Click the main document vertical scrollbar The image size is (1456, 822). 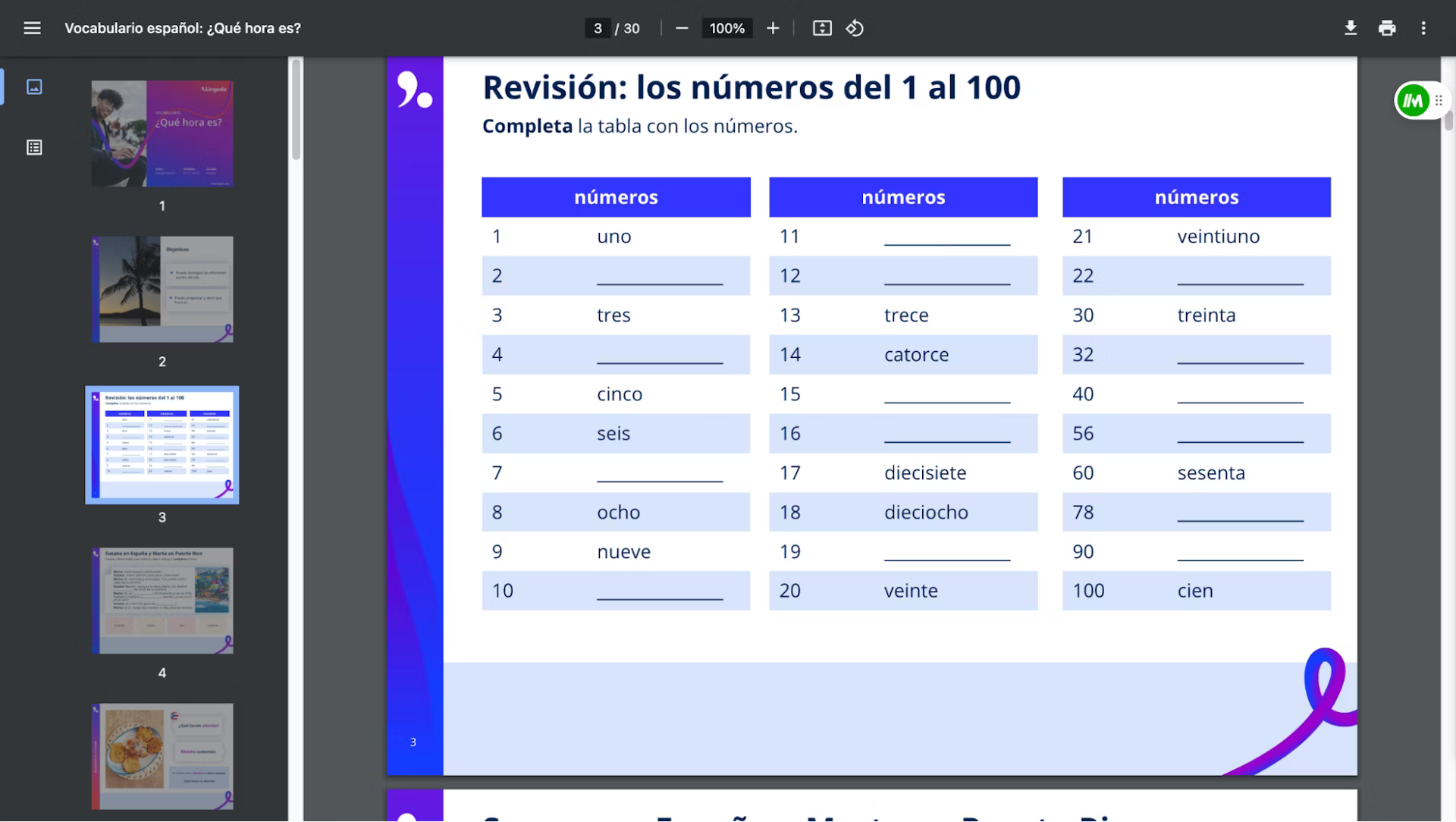click(x=1448, y=121)
